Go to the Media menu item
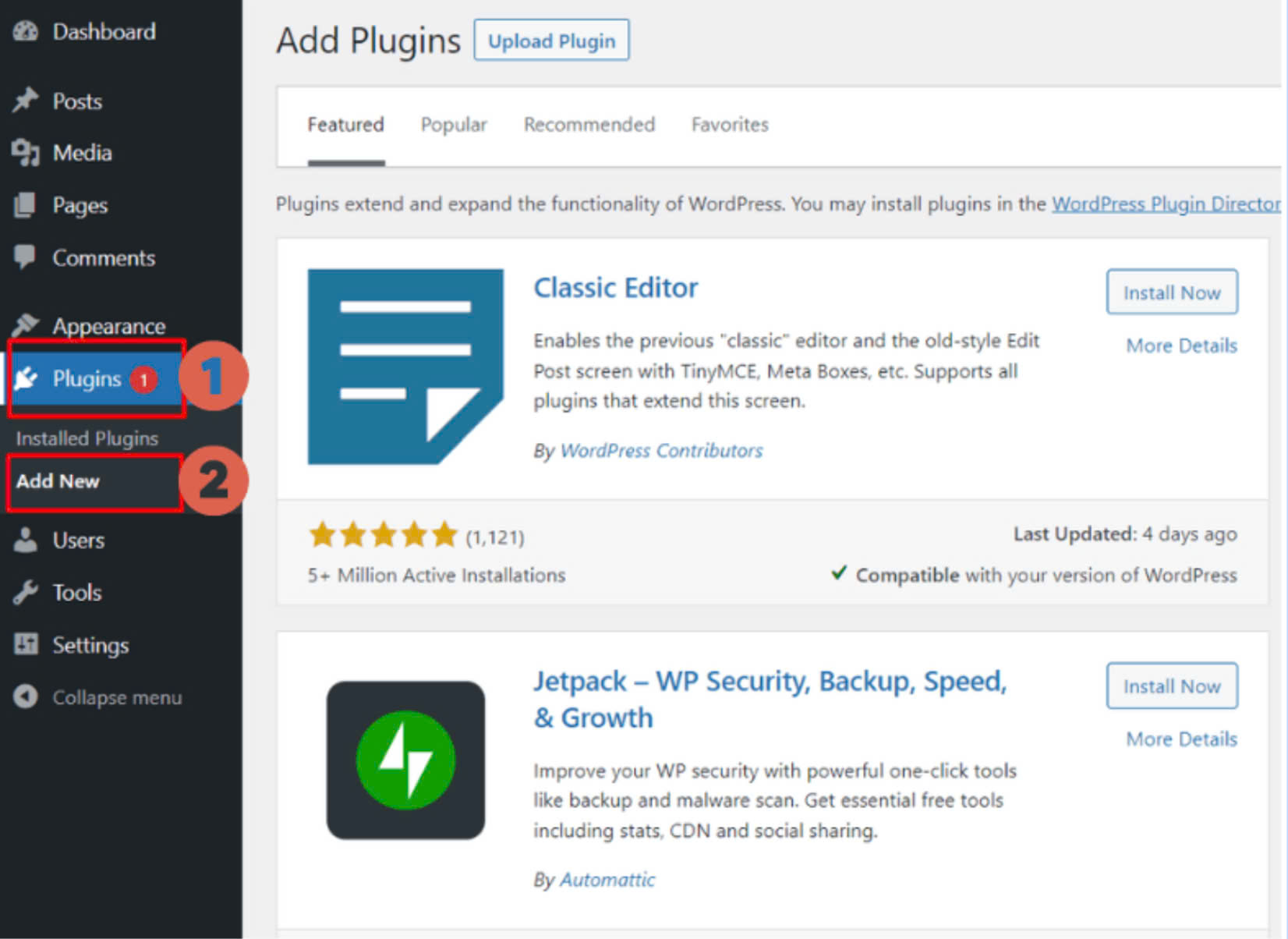1288x939 pixels. coord(82,153)
